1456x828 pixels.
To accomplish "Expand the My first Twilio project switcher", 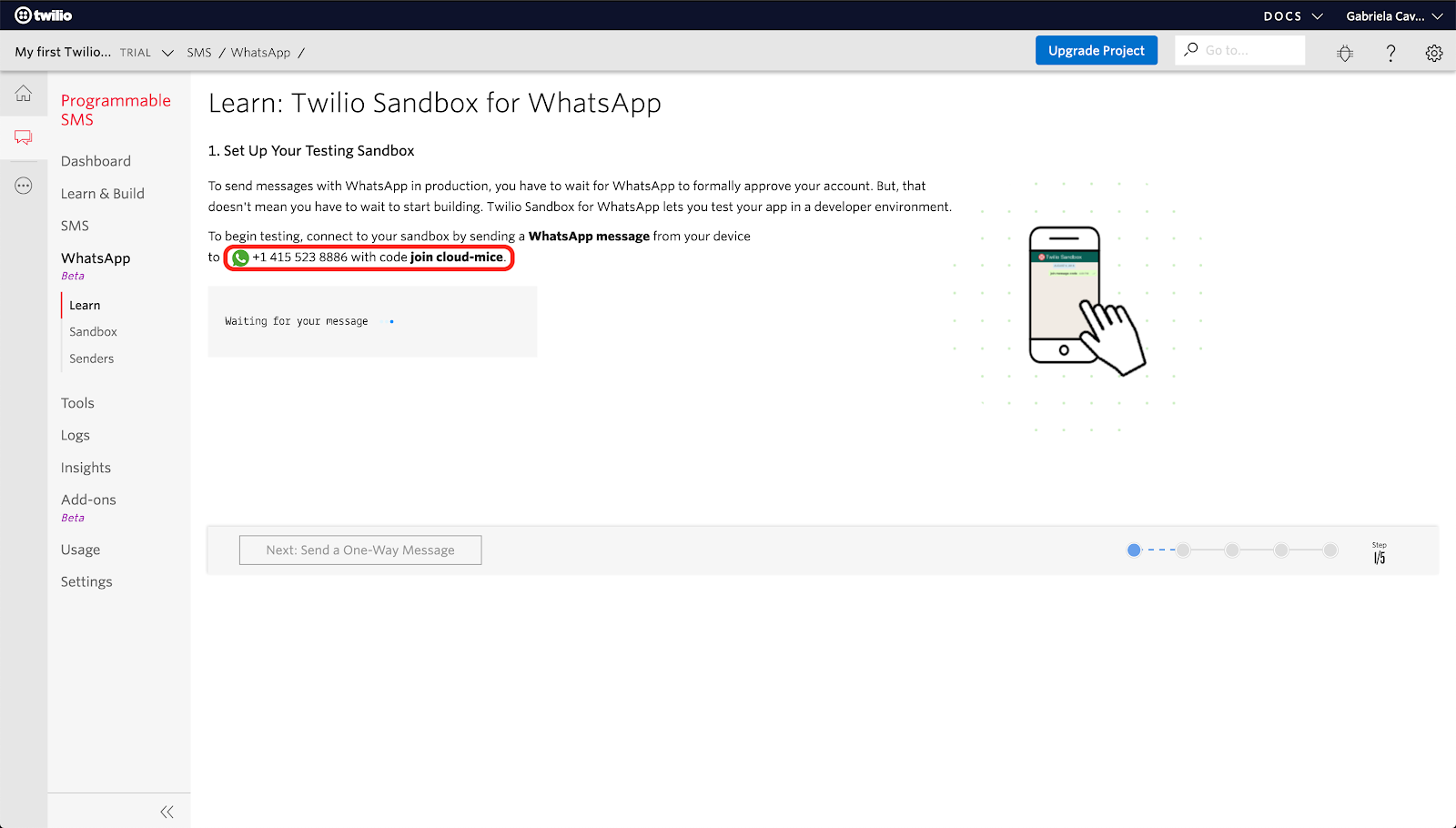I will pyautogui.click(x=94, y=52).
